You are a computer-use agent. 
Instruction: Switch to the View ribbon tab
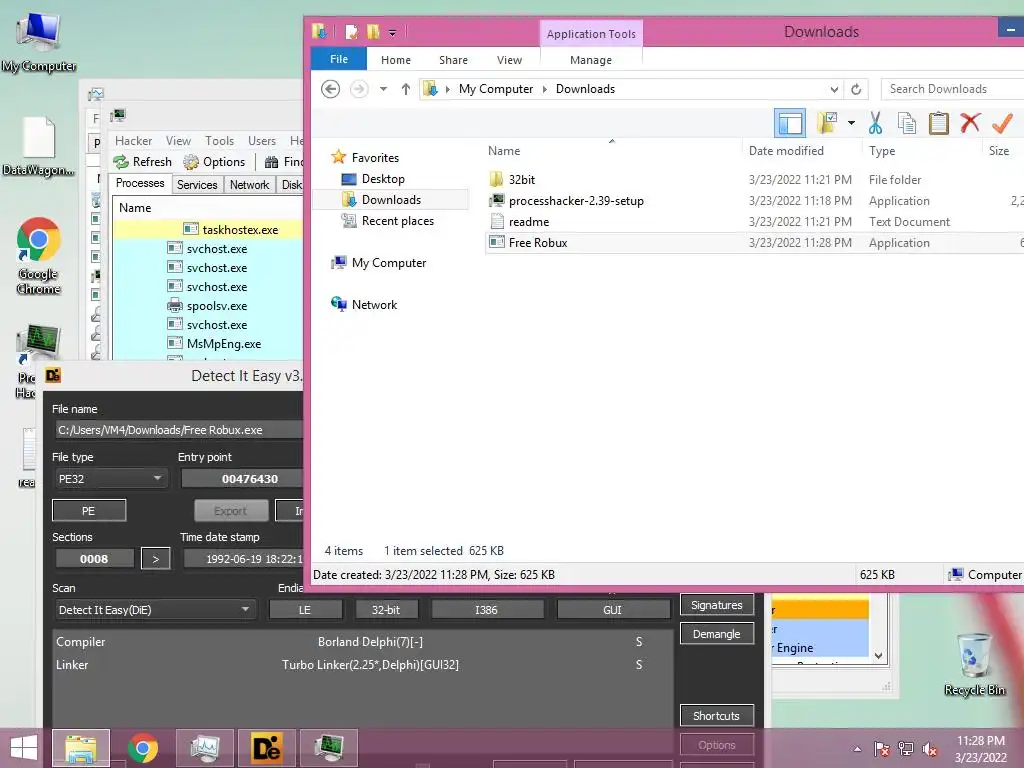coord(509,60)
